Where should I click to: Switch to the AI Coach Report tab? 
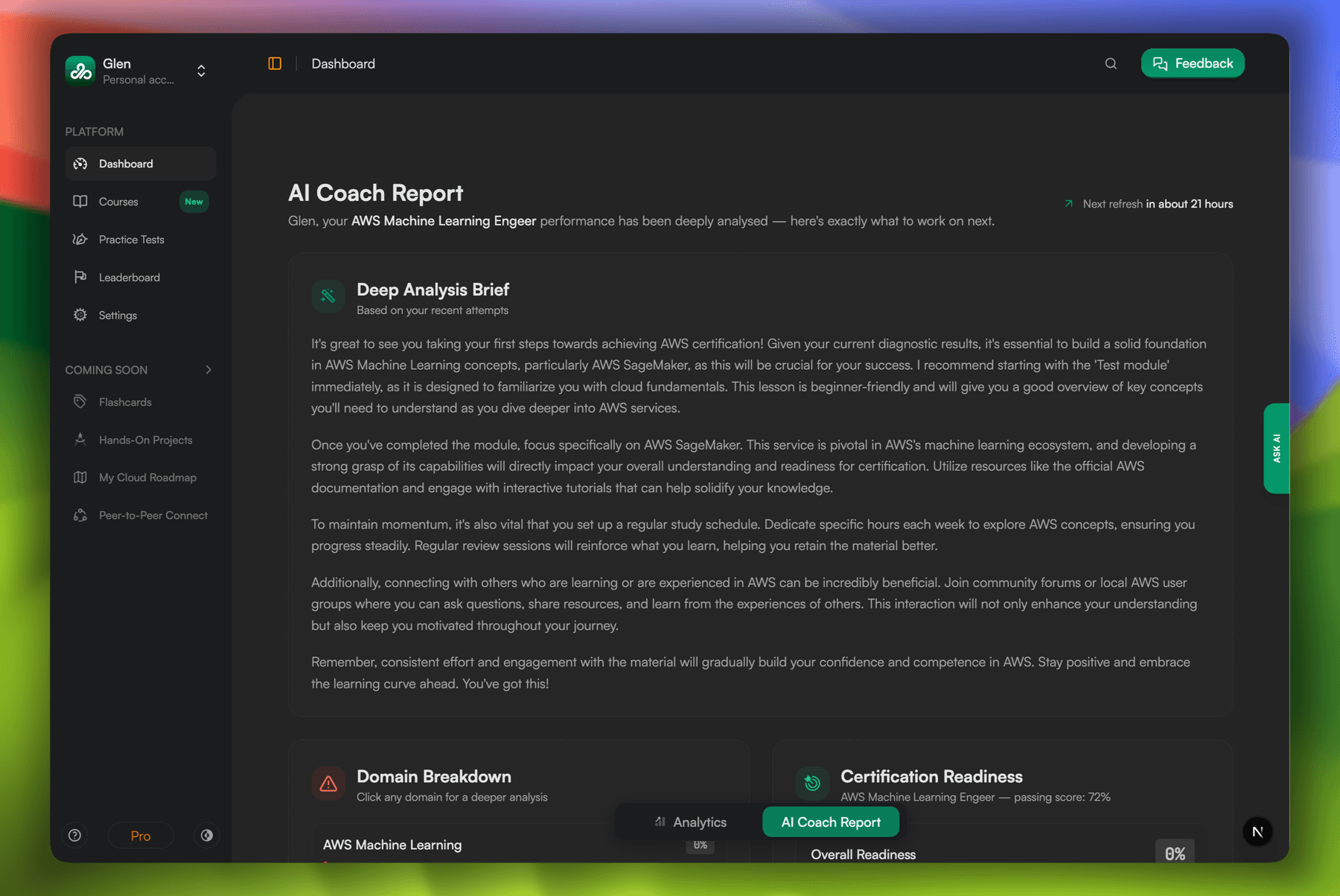pos(831,822)
